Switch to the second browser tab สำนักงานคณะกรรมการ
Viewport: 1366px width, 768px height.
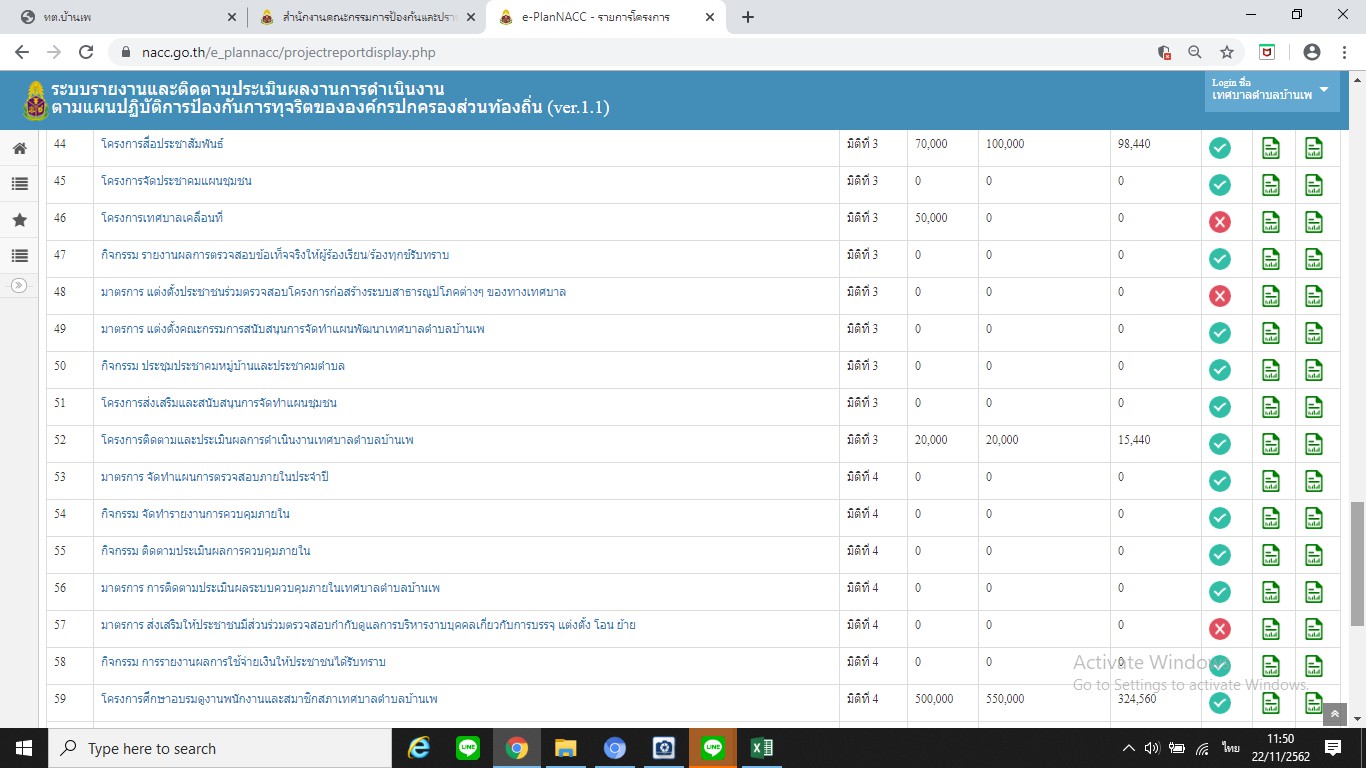pyautogui.click(x=364, y=18)
